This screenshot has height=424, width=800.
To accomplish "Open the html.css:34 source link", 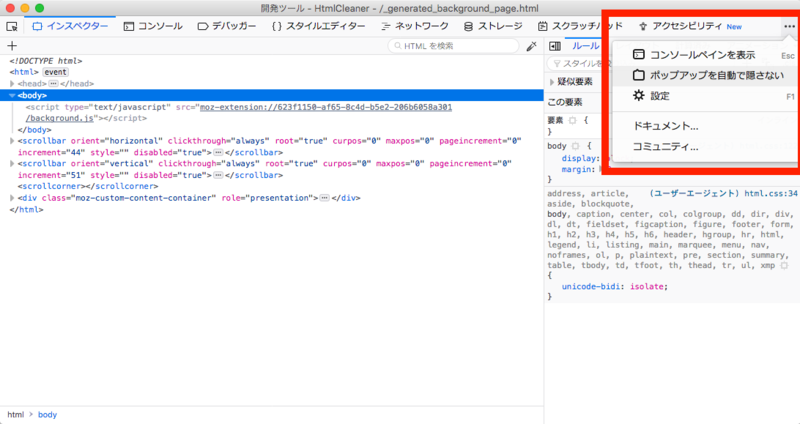I will (x=770, y=194).
